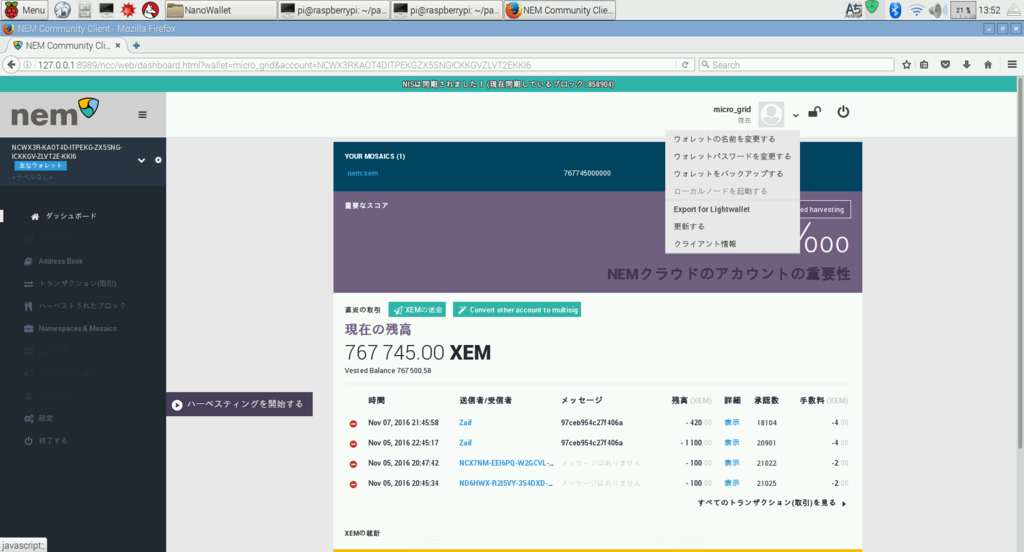
Task: Open the account settings gear in the sidebar
Action: (x=158, y=160)
